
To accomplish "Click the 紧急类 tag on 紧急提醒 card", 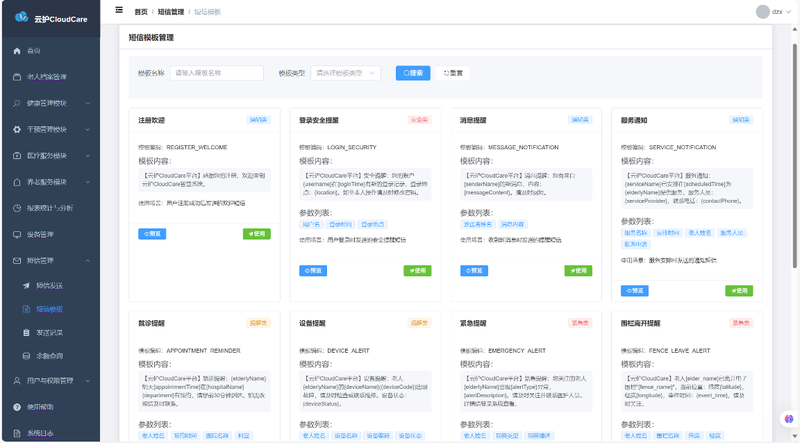I will point(580,323).
